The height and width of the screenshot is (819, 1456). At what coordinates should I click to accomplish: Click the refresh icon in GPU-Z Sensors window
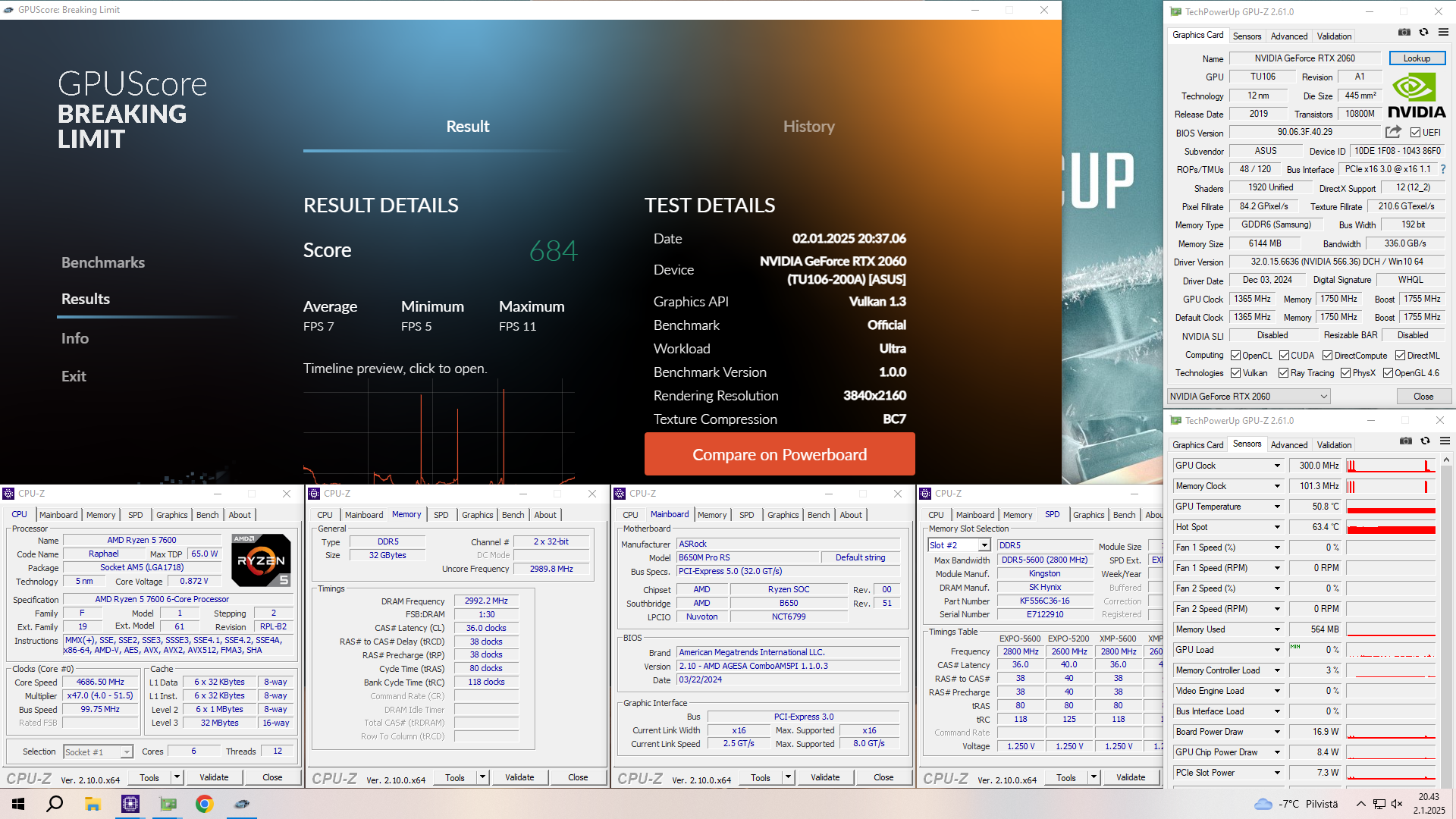pos(1425,441)
